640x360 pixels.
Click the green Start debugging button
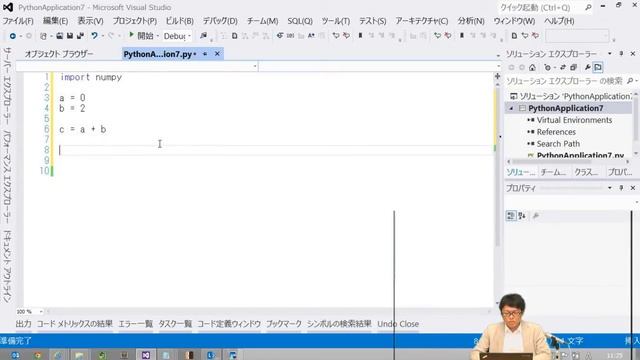141,36
